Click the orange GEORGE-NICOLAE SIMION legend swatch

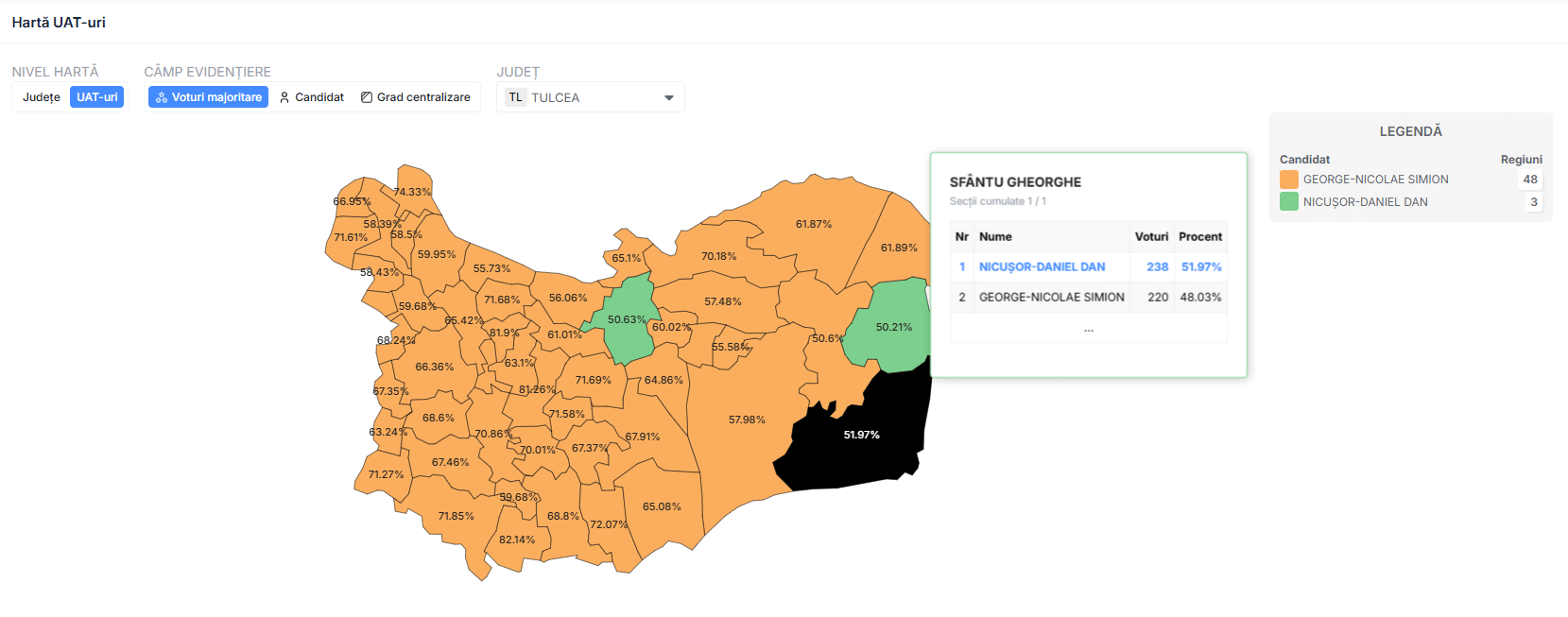pyautogui.click(x=1289, y=180)
